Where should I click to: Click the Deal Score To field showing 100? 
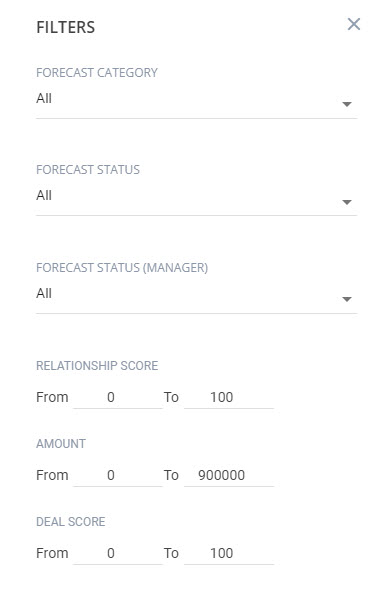(x=229, y=553)
